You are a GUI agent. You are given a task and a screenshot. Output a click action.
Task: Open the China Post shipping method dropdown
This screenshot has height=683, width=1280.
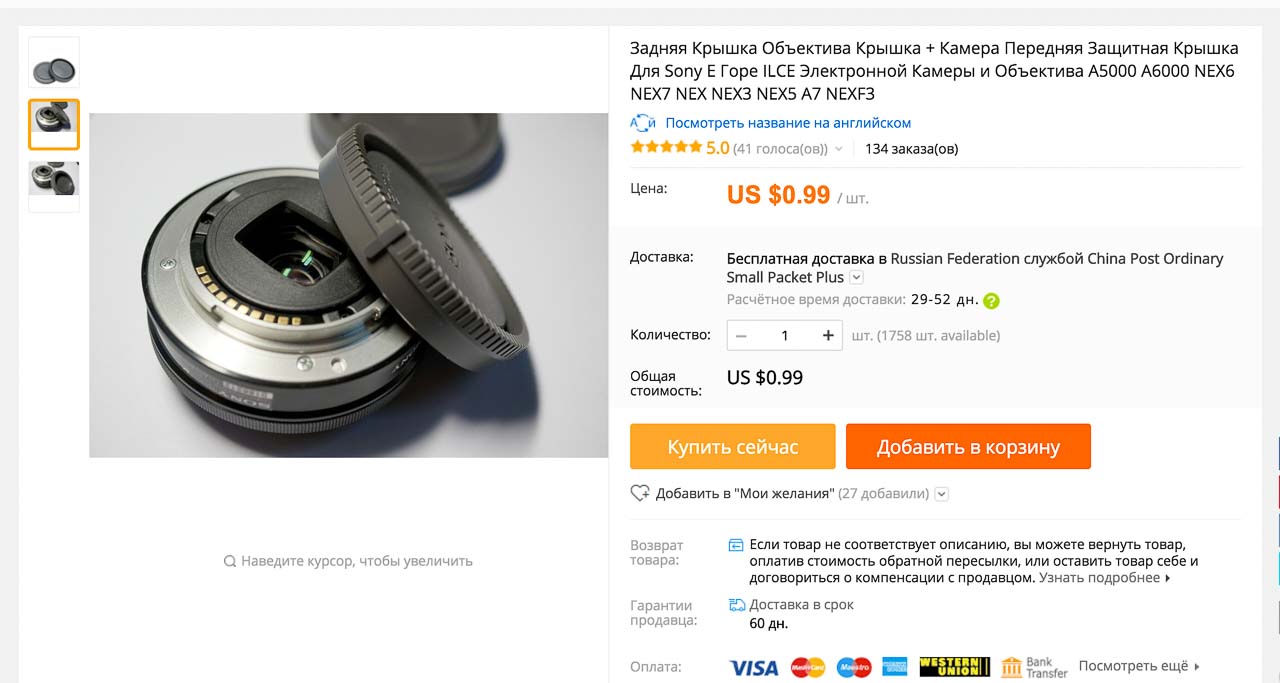(x=856, y=278)
